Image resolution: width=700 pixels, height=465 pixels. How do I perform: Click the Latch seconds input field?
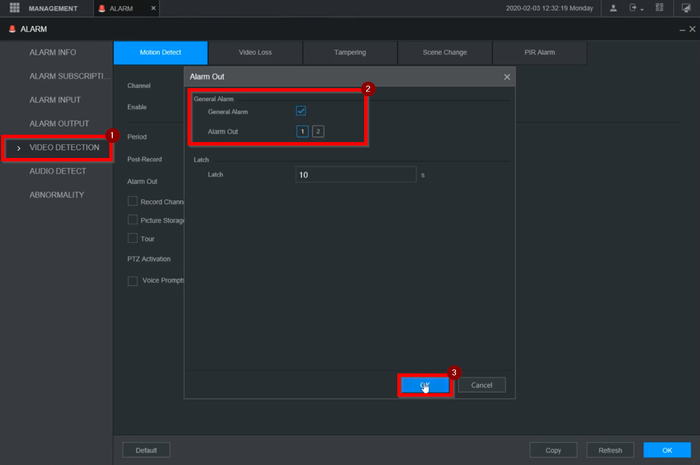tap(356, 174)
